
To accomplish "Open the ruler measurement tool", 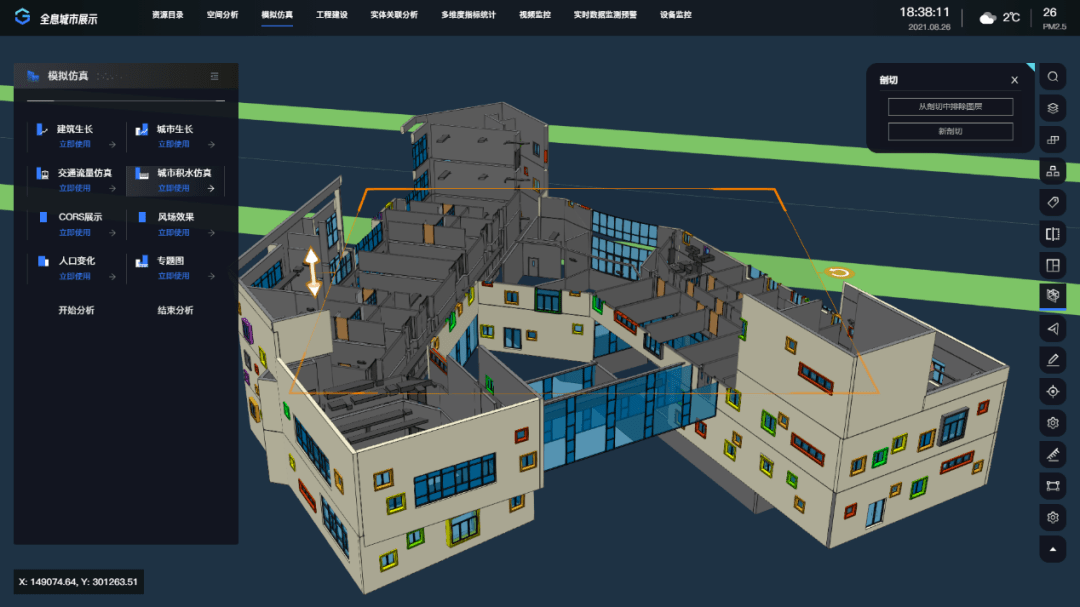I will tap(1052, 455).
